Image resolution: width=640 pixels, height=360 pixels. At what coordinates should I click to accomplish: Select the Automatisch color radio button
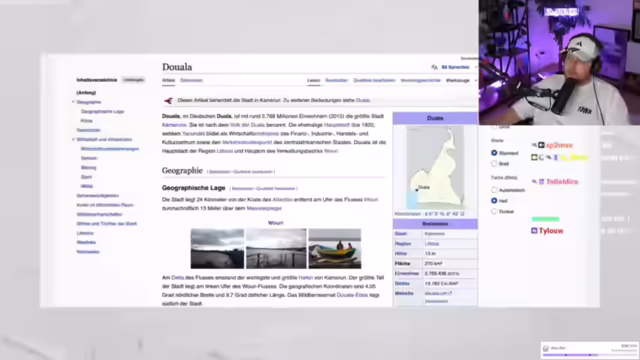(x=494, y=190)
